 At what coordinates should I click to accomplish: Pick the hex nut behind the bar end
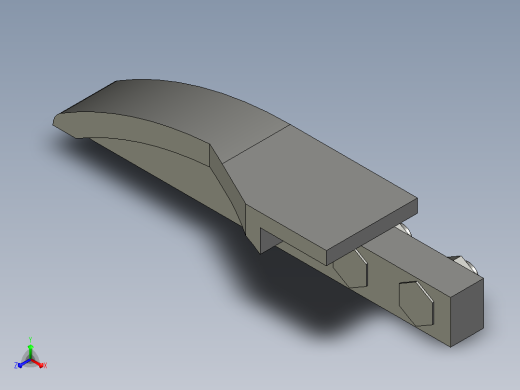pos(463,263)
